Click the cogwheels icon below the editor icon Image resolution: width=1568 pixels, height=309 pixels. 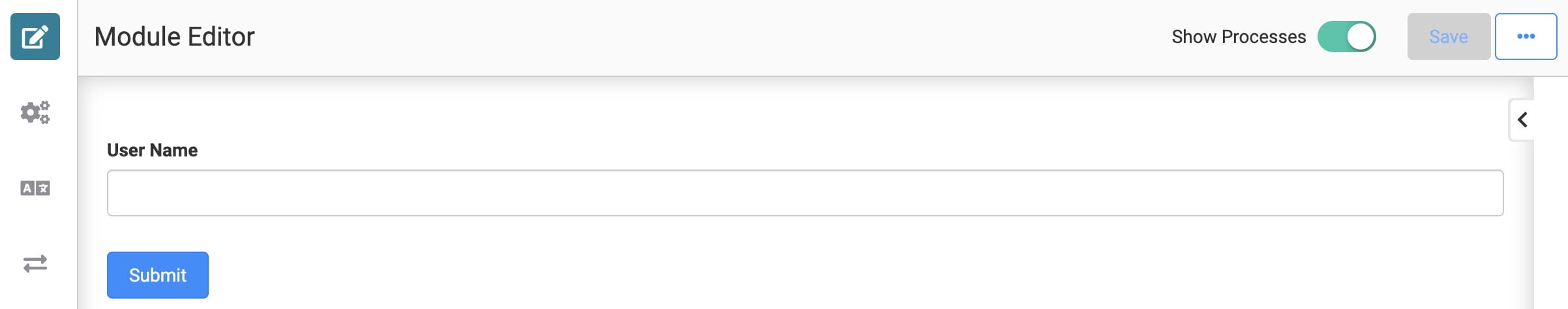[x=35, y=112]
